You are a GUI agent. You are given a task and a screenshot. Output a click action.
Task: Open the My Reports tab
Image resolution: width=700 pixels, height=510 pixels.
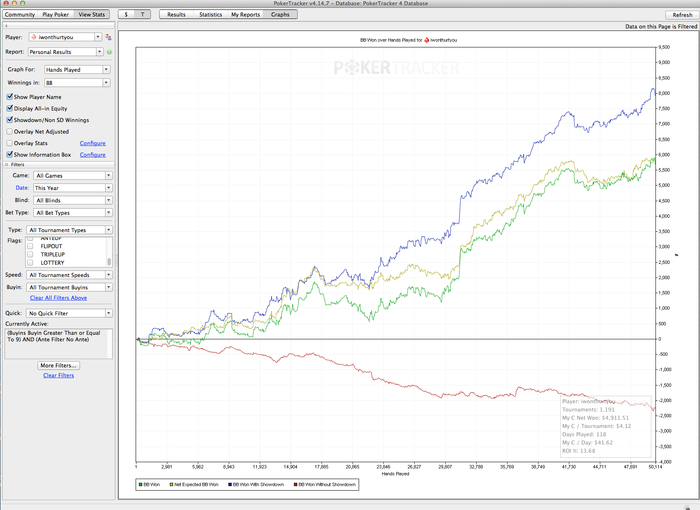(245, 14)
